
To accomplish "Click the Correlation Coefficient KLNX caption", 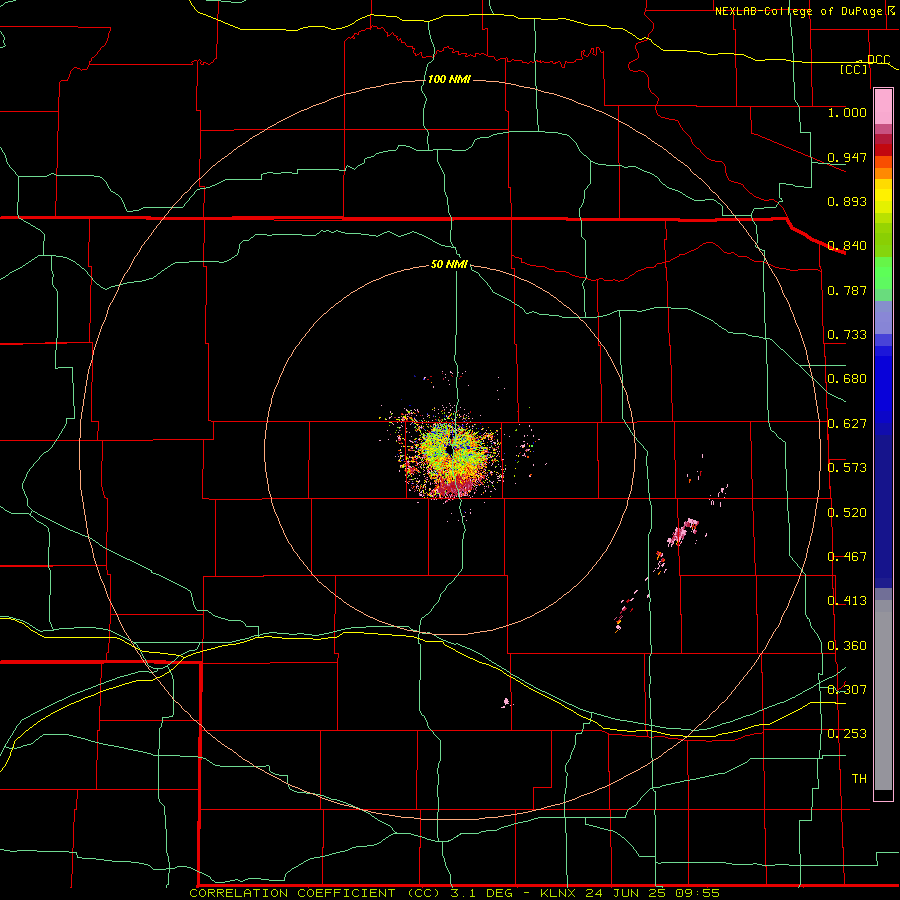I will (455, 893).
